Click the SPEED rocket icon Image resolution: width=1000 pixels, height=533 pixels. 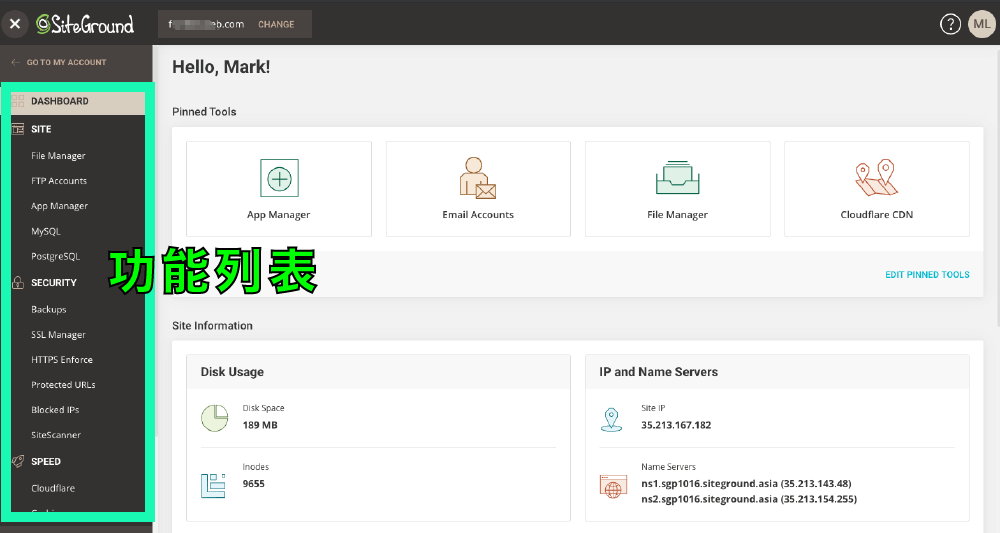point(18,461)
